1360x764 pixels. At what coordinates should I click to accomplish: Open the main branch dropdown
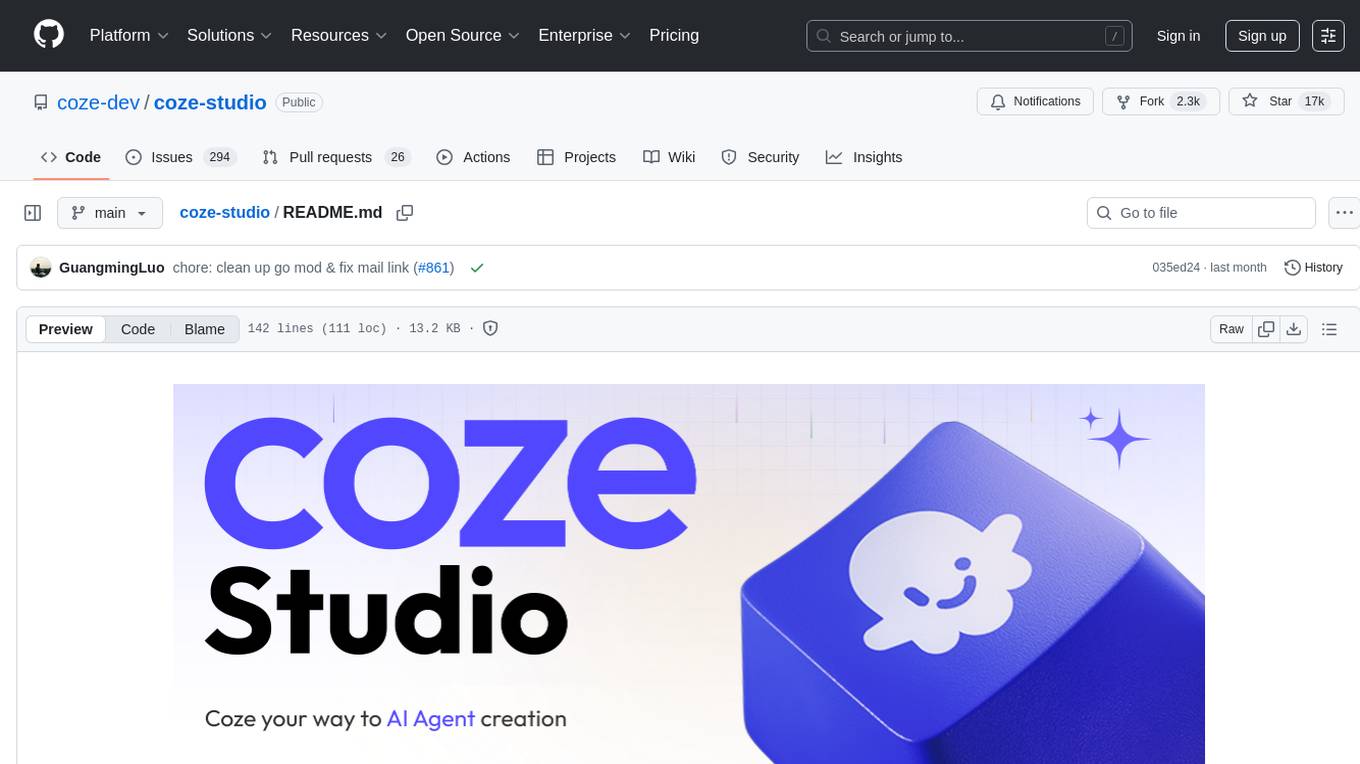click(110, 213)
